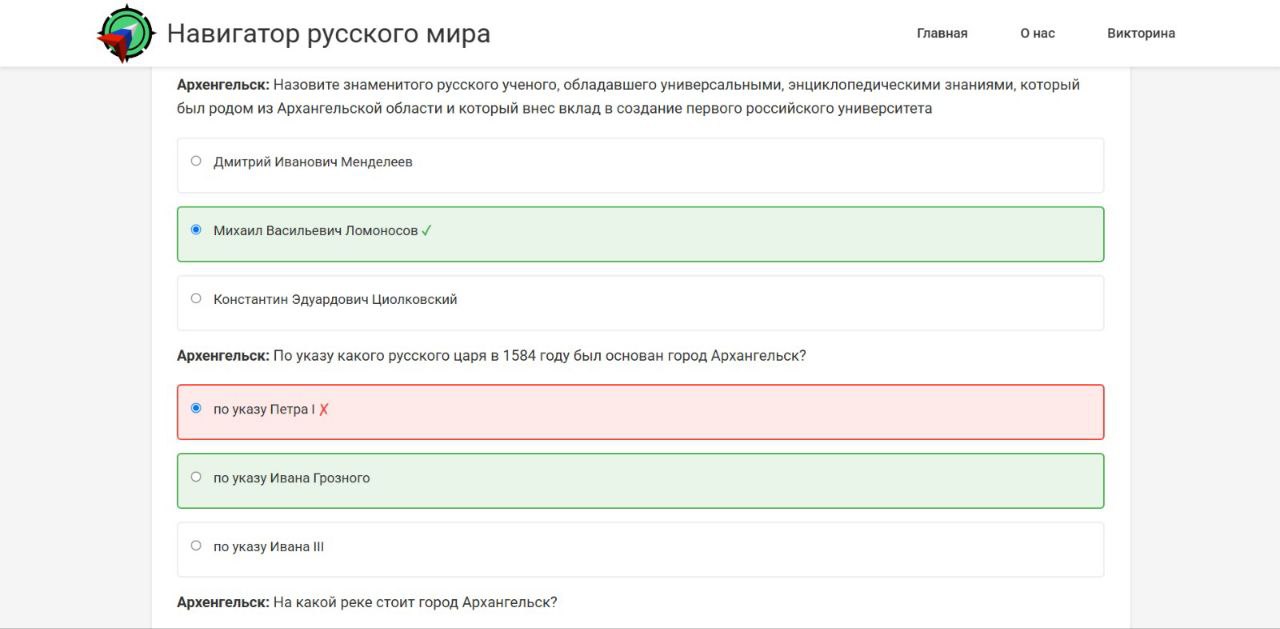Click the Навигатор русского мира compass logo
Viewport: 1280px width, 629px height.
126,34
